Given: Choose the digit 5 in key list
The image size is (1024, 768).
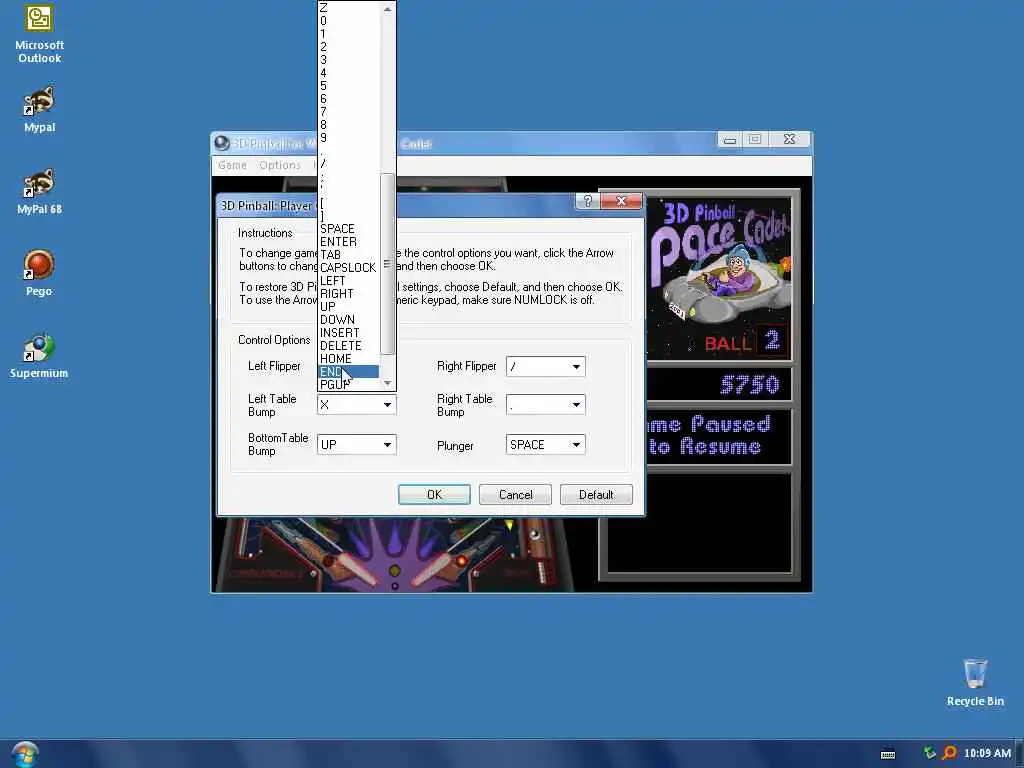Looking at the screenshot, I should point(348,86).
